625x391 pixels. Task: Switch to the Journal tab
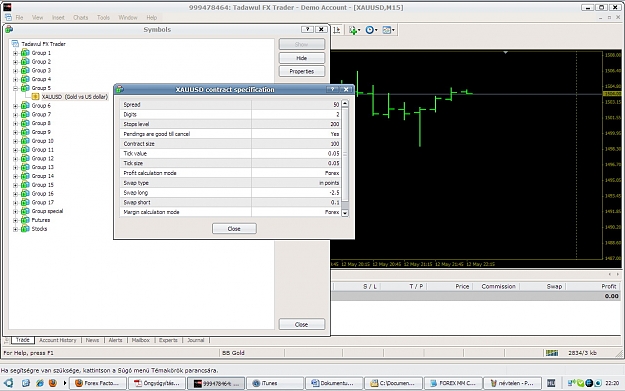(x=195, y=340)
